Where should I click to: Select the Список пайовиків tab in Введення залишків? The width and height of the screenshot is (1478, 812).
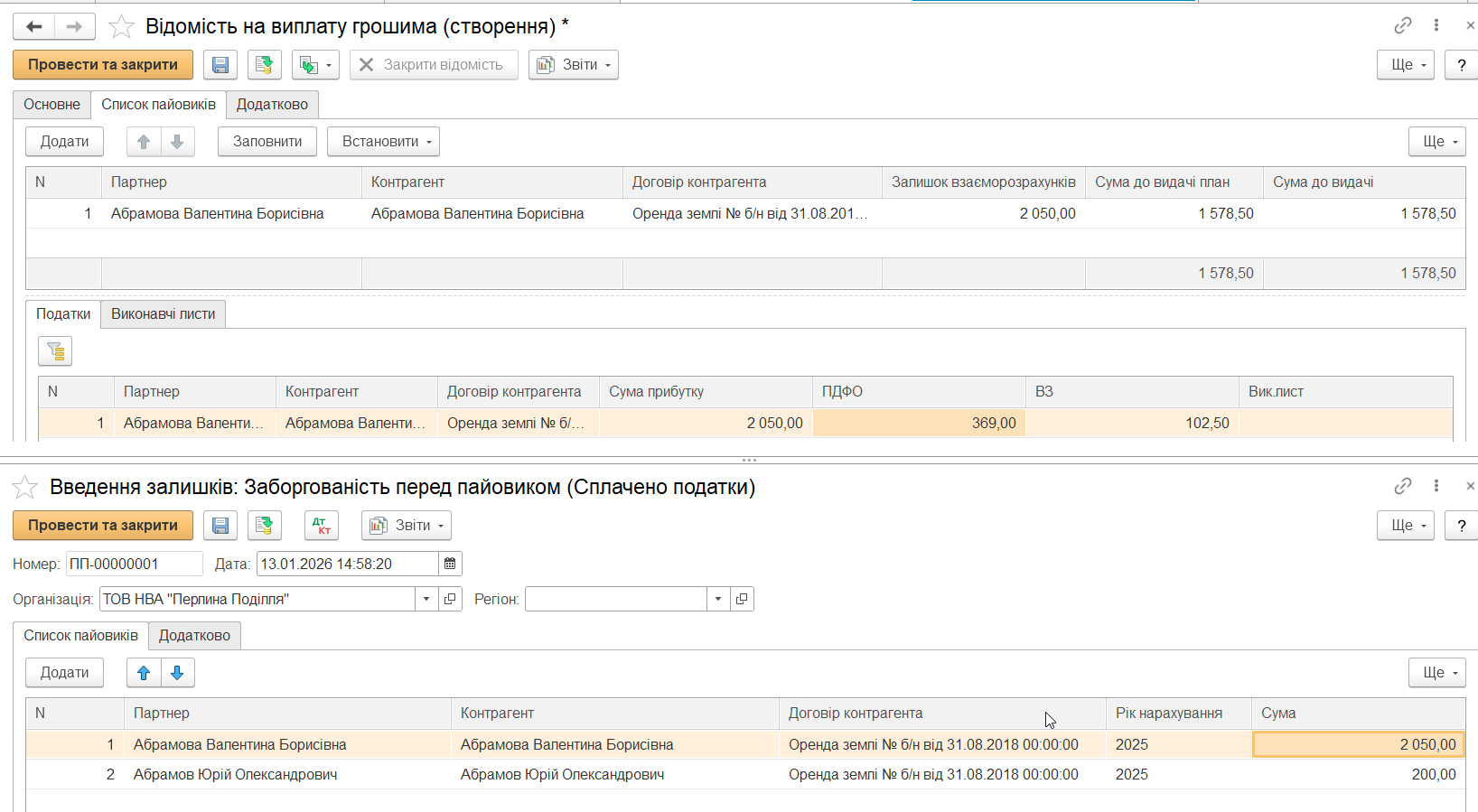81,636
